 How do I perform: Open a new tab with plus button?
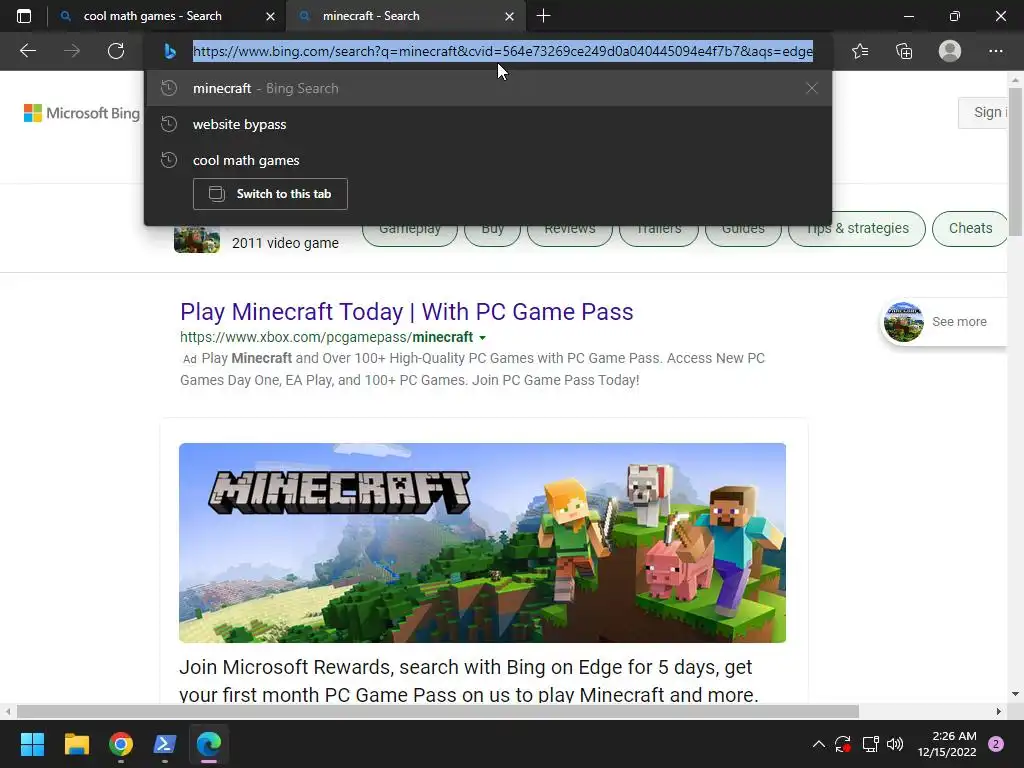(543, 16)
